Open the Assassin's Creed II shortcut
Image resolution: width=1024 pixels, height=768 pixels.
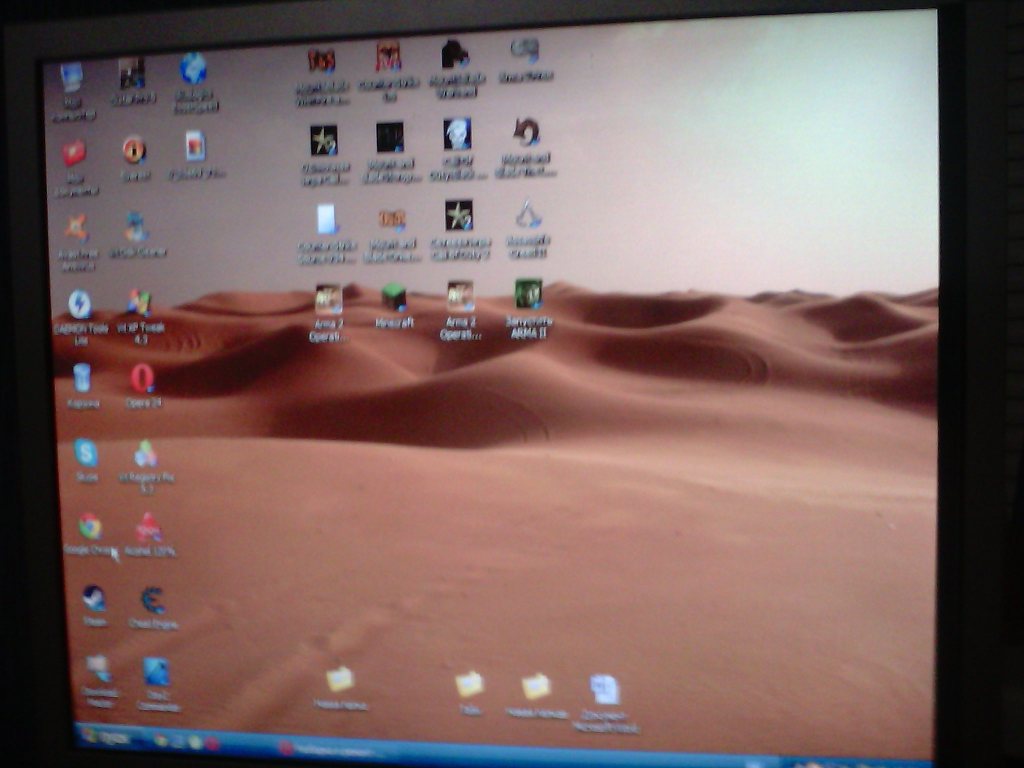pyautogui.click(x=527, y=215)
